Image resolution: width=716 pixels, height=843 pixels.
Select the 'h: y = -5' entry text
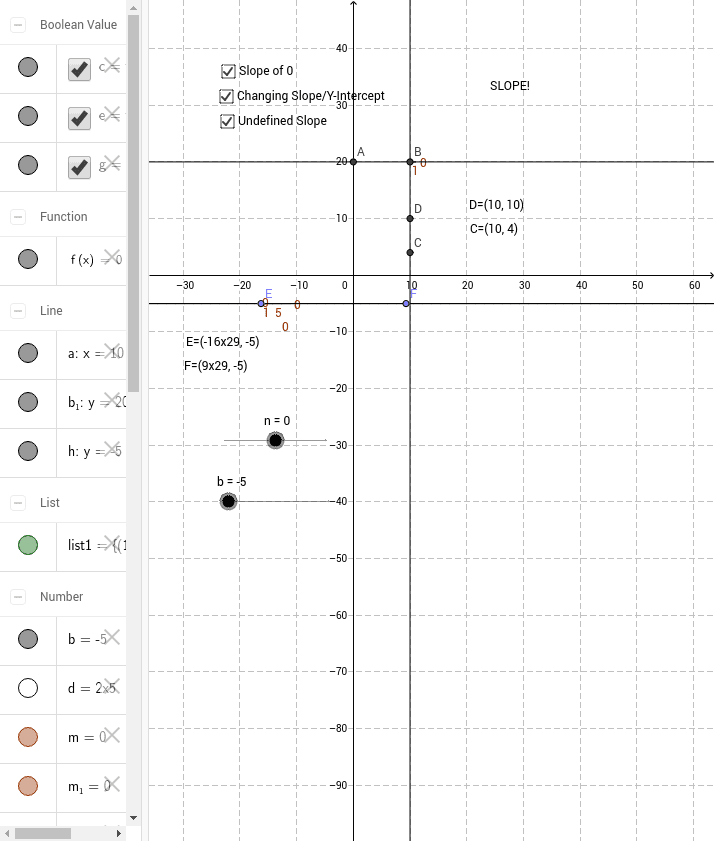[x=95, y=452]
